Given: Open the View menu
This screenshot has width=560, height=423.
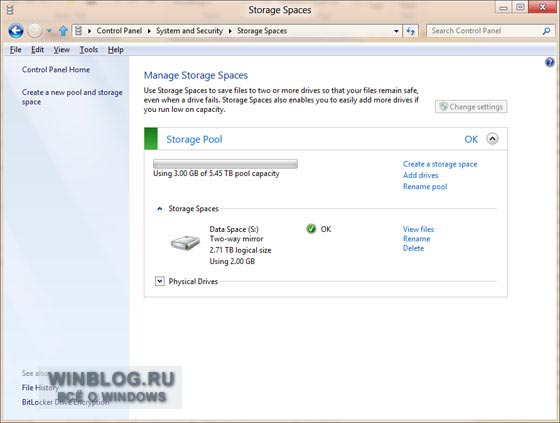Looking at the screenshot, I should click(x=62, y=50).
